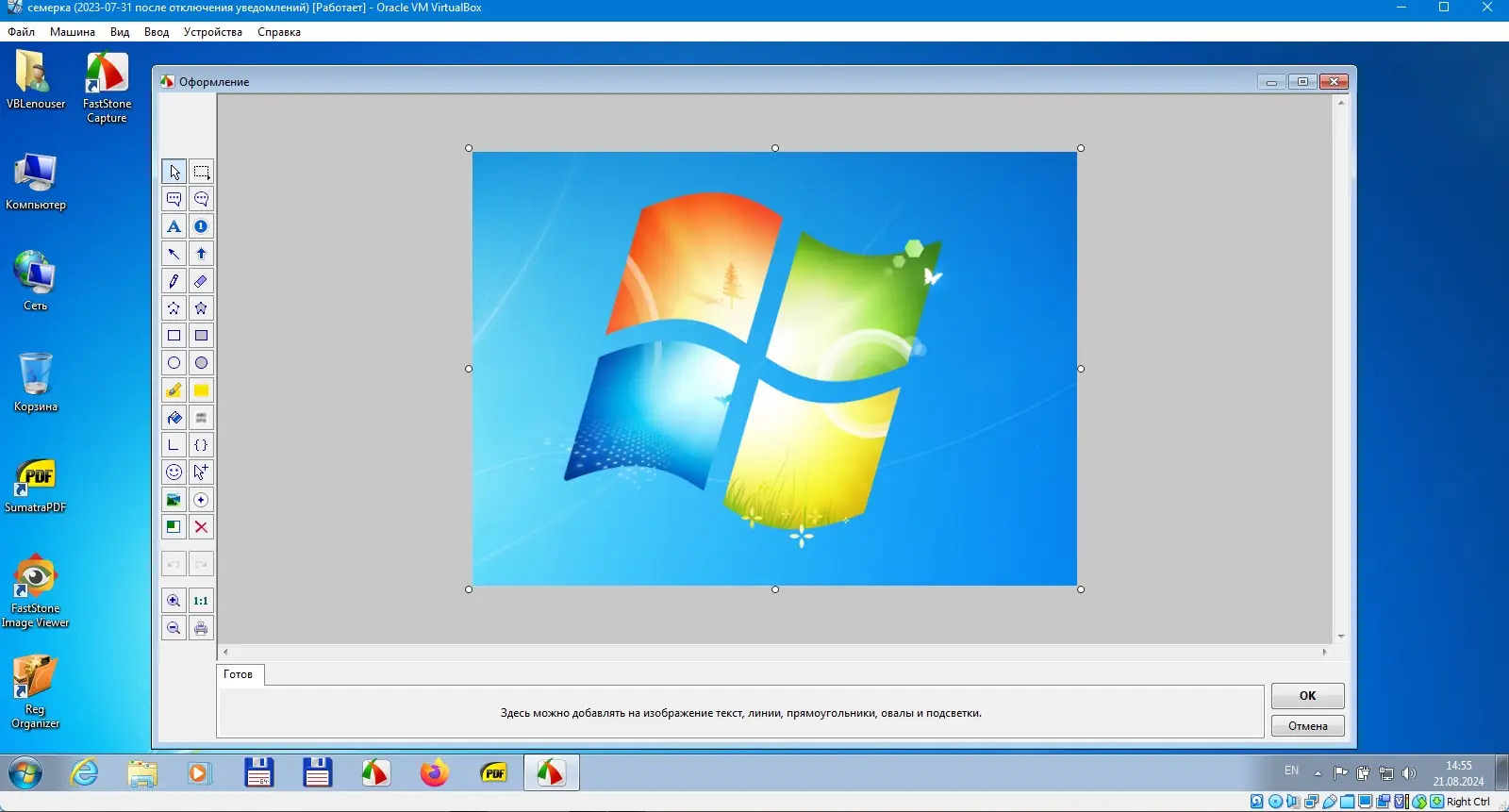Select the curly braces tool
The height and width of the screenshot is (812, 1509).
tap(201, 445)
